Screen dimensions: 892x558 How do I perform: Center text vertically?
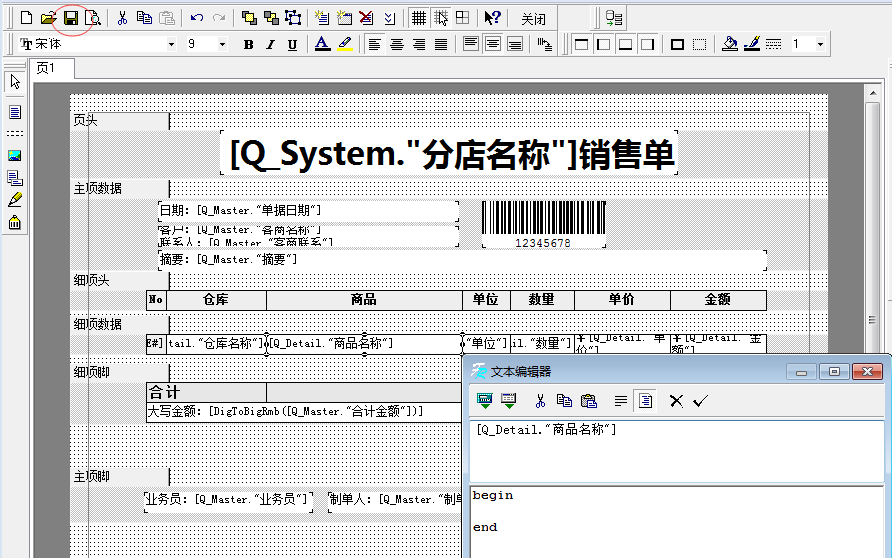pyautogui.click(x=493, y=44)
